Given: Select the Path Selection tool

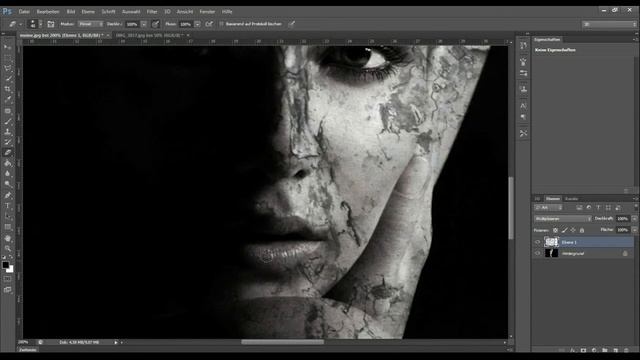Looking at the screenshot, I should point(8,216).
